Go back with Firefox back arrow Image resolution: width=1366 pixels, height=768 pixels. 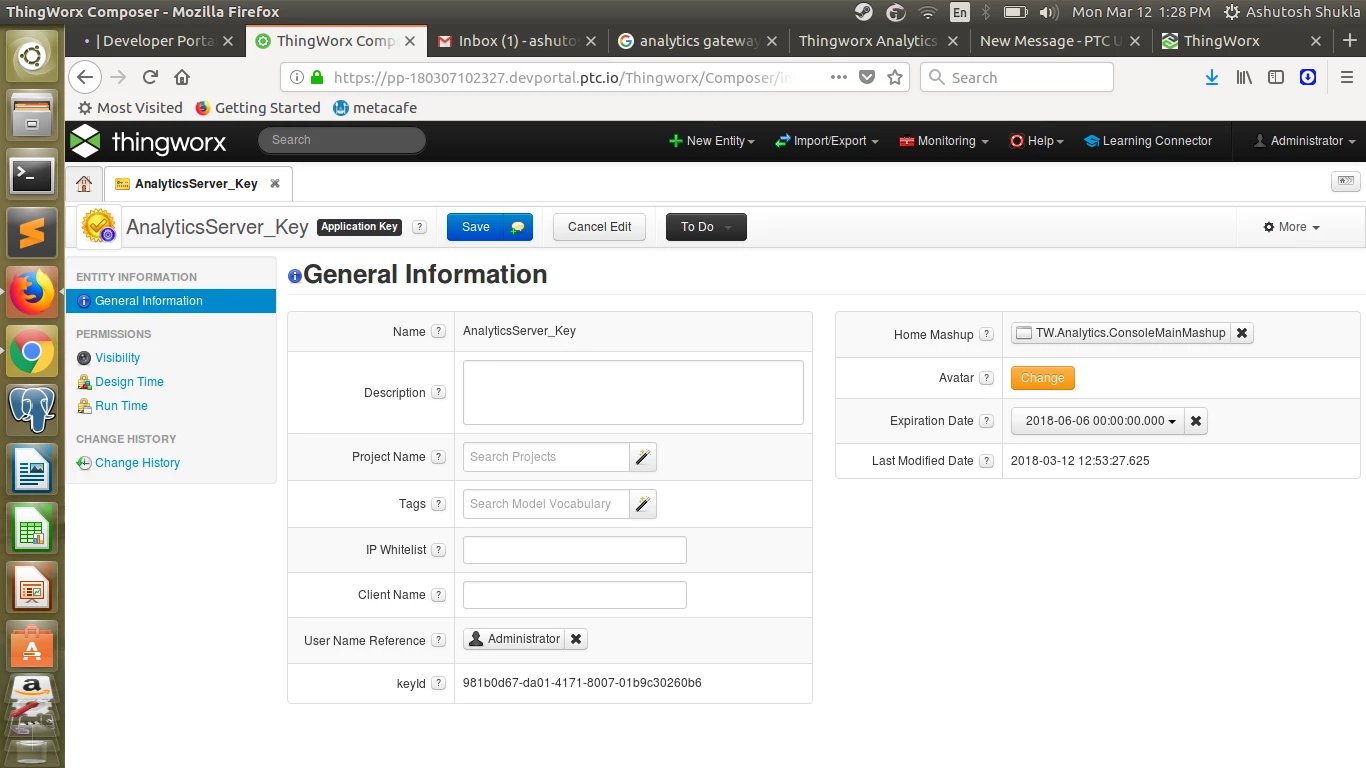pyautogui.click(x=85, y=77)
